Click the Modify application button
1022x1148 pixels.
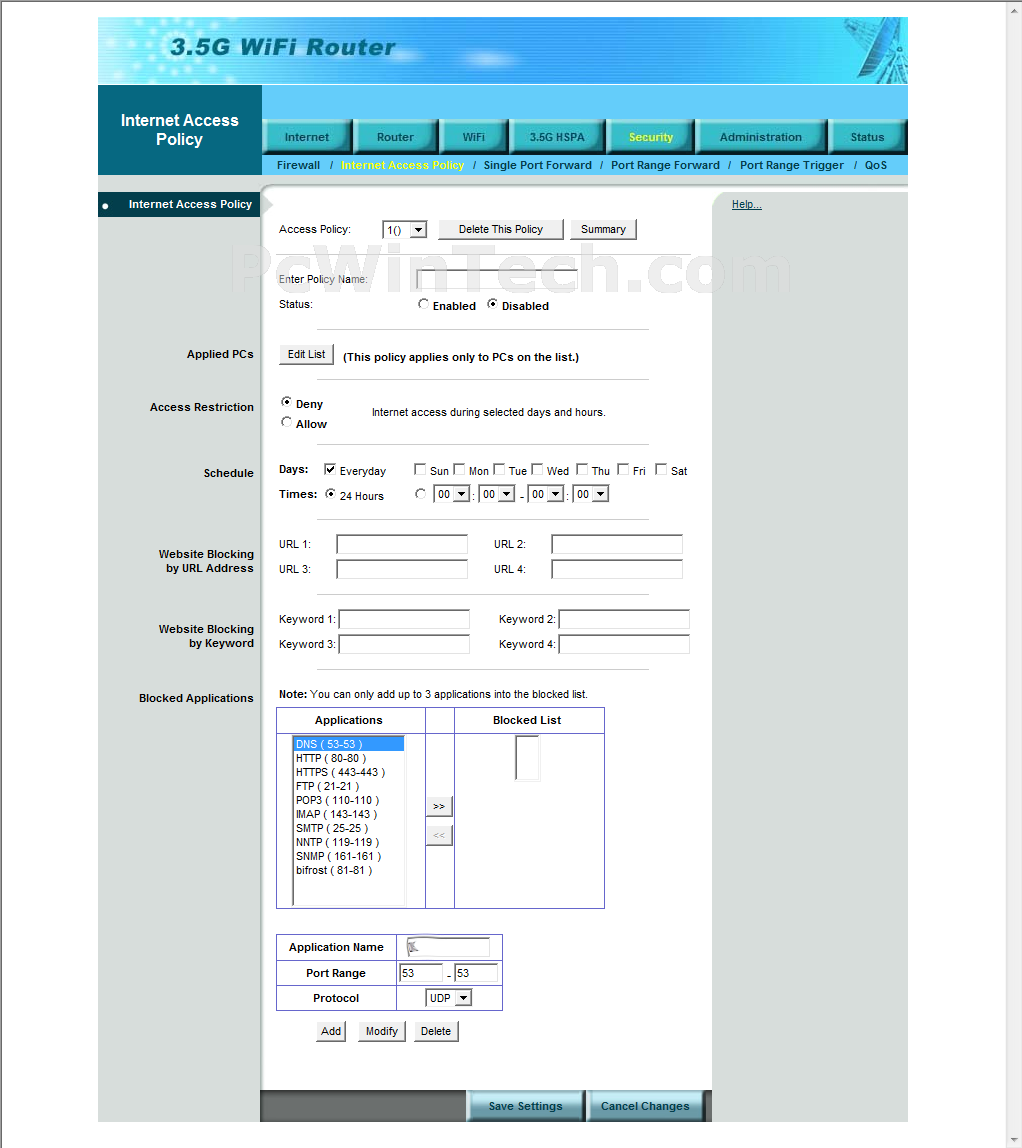tap(381, 1031)
